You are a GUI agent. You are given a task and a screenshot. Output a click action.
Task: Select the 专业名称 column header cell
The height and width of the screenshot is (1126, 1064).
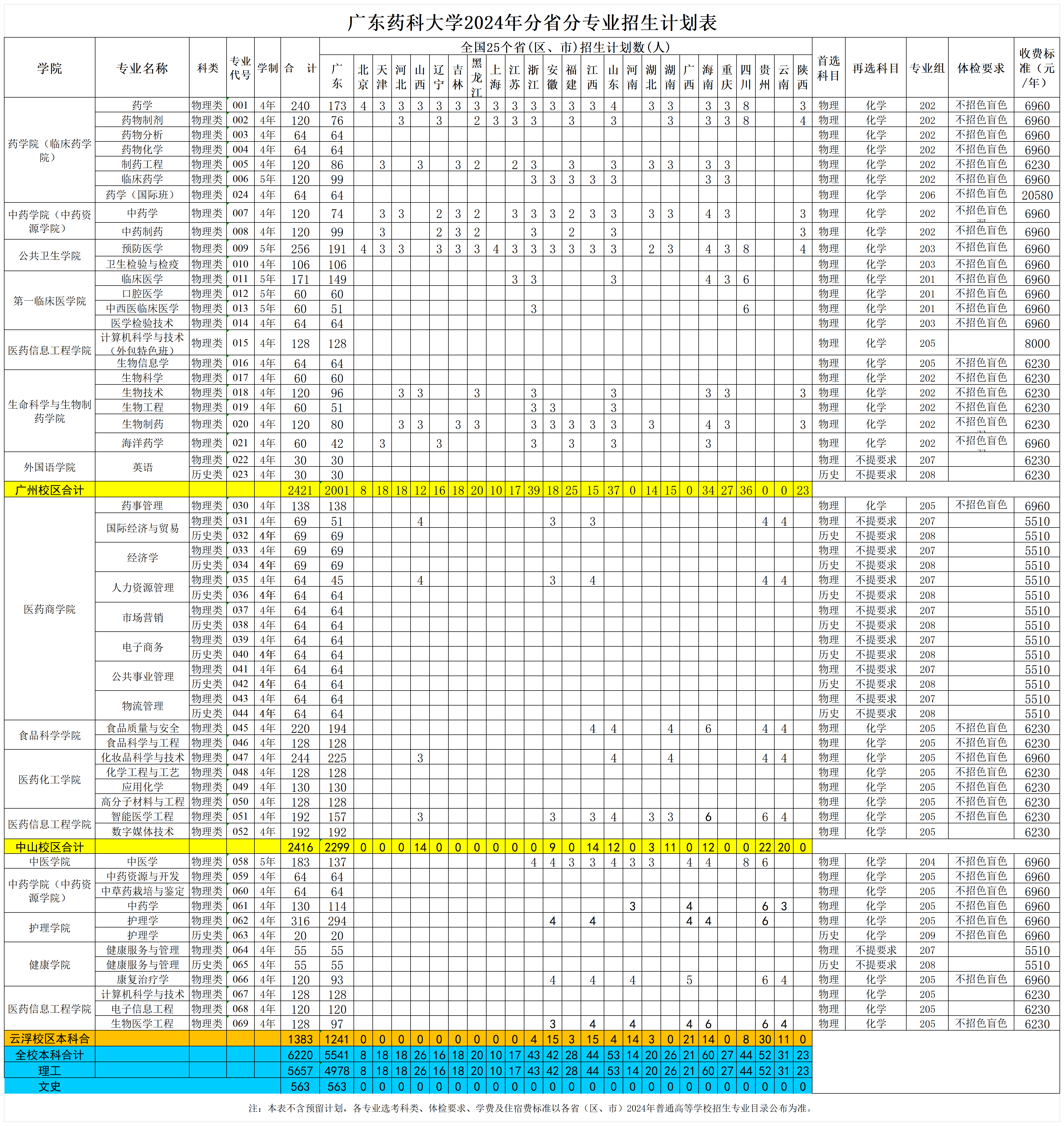142,68
